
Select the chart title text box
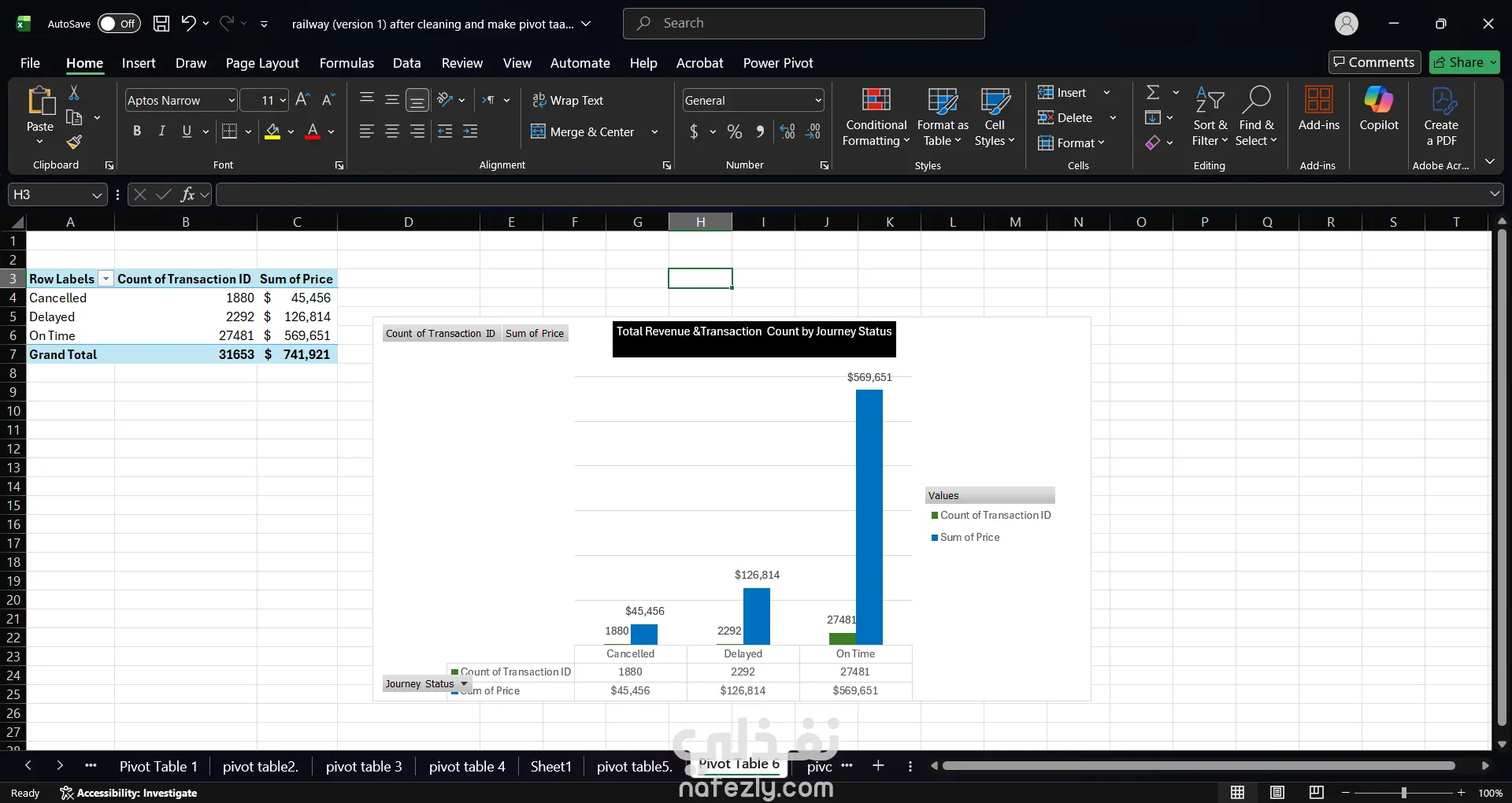[754, 339]
